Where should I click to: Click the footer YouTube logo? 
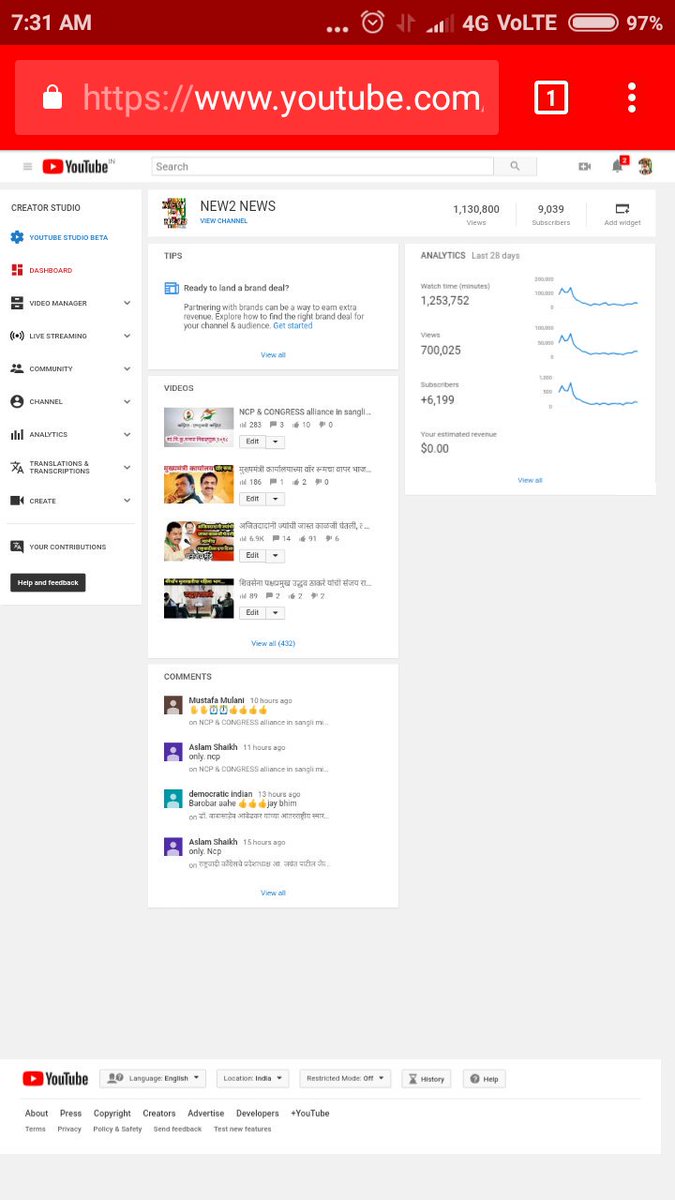(55, 1079)
